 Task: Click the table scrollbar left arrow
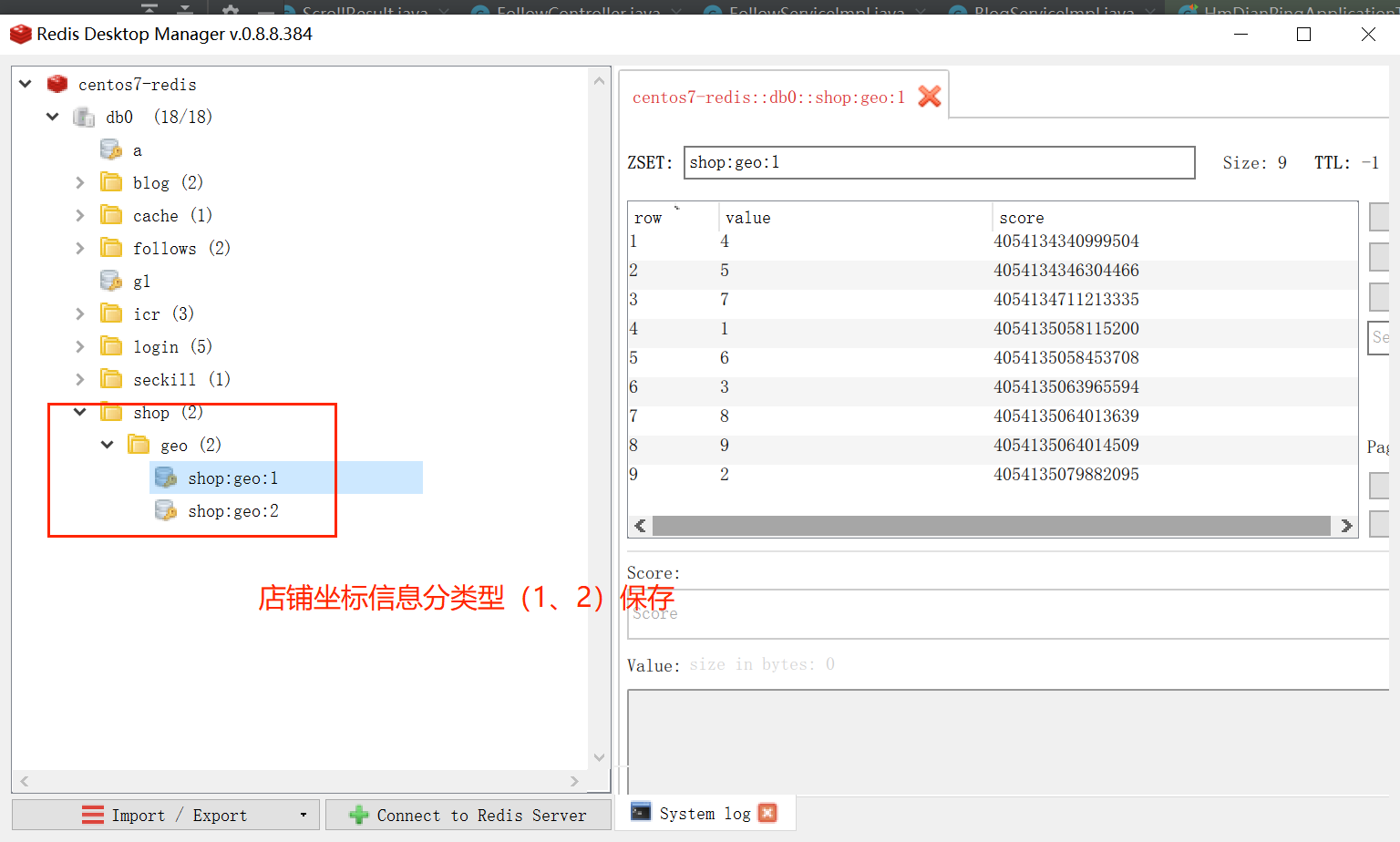pos(640,526)
